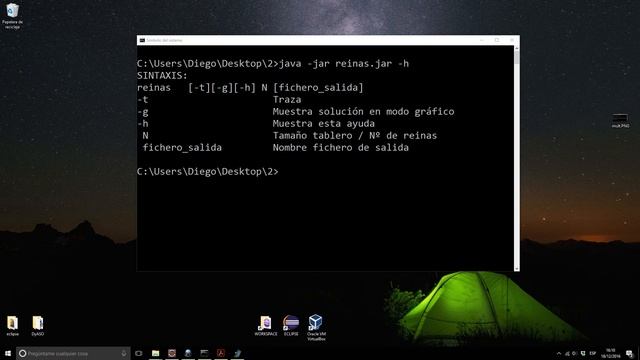The width and height of the screenshot is (640, 360).
Task: Open the eclipse folder on the desktop
Action: (x=12, y=325)
